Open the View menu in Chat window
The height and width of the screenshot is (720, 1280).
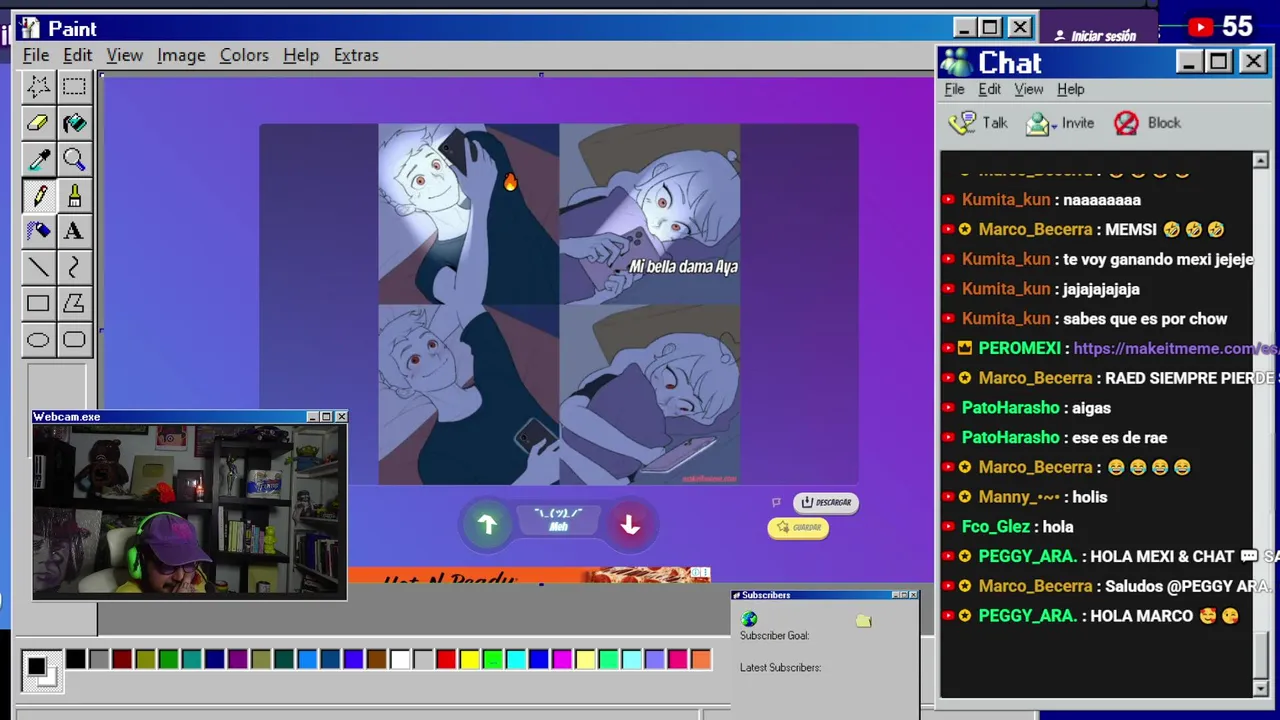tap(1028, 89)
